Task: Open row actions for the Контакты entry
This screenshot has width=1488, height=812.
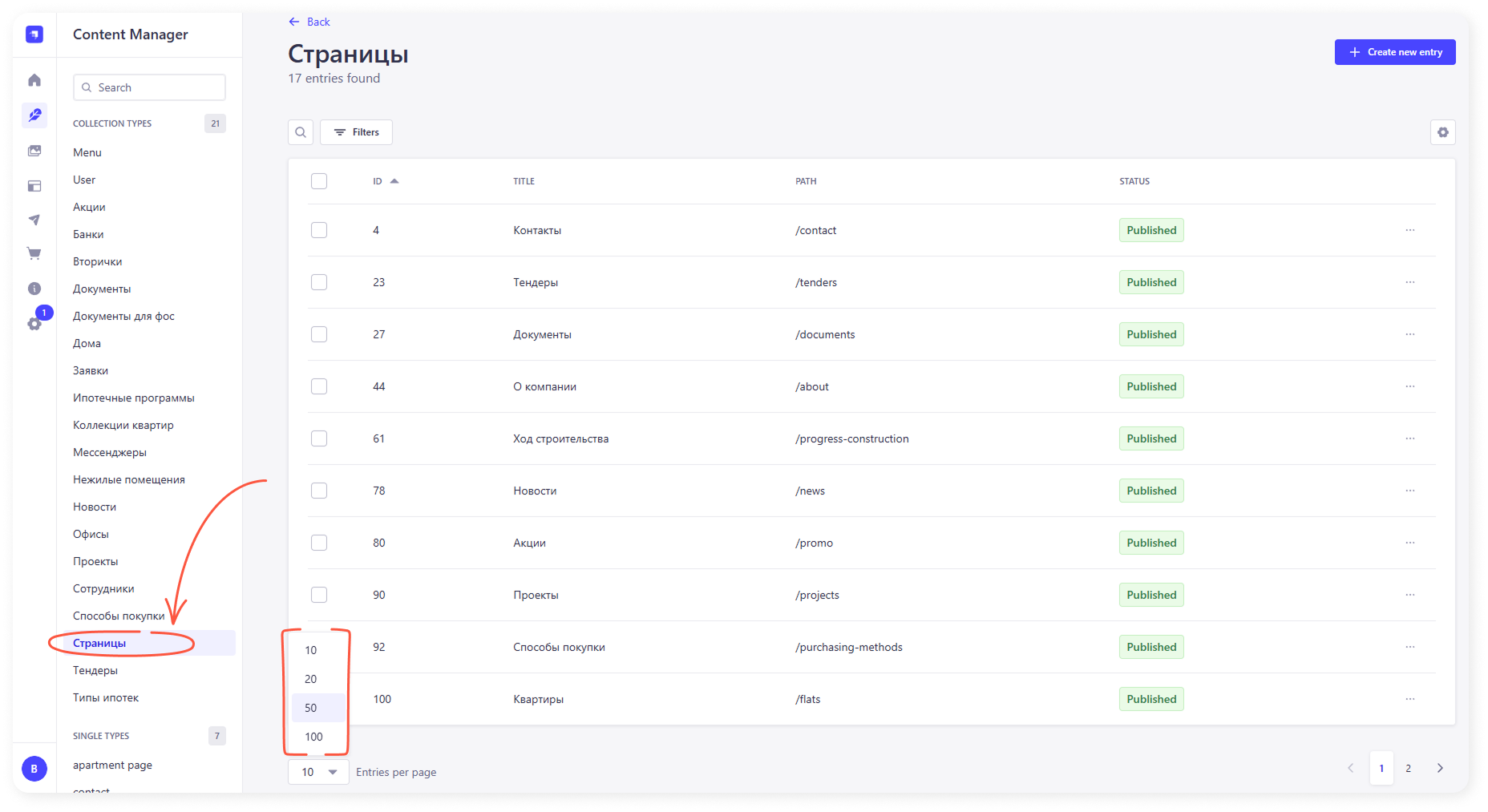Action: (1409, 230)
